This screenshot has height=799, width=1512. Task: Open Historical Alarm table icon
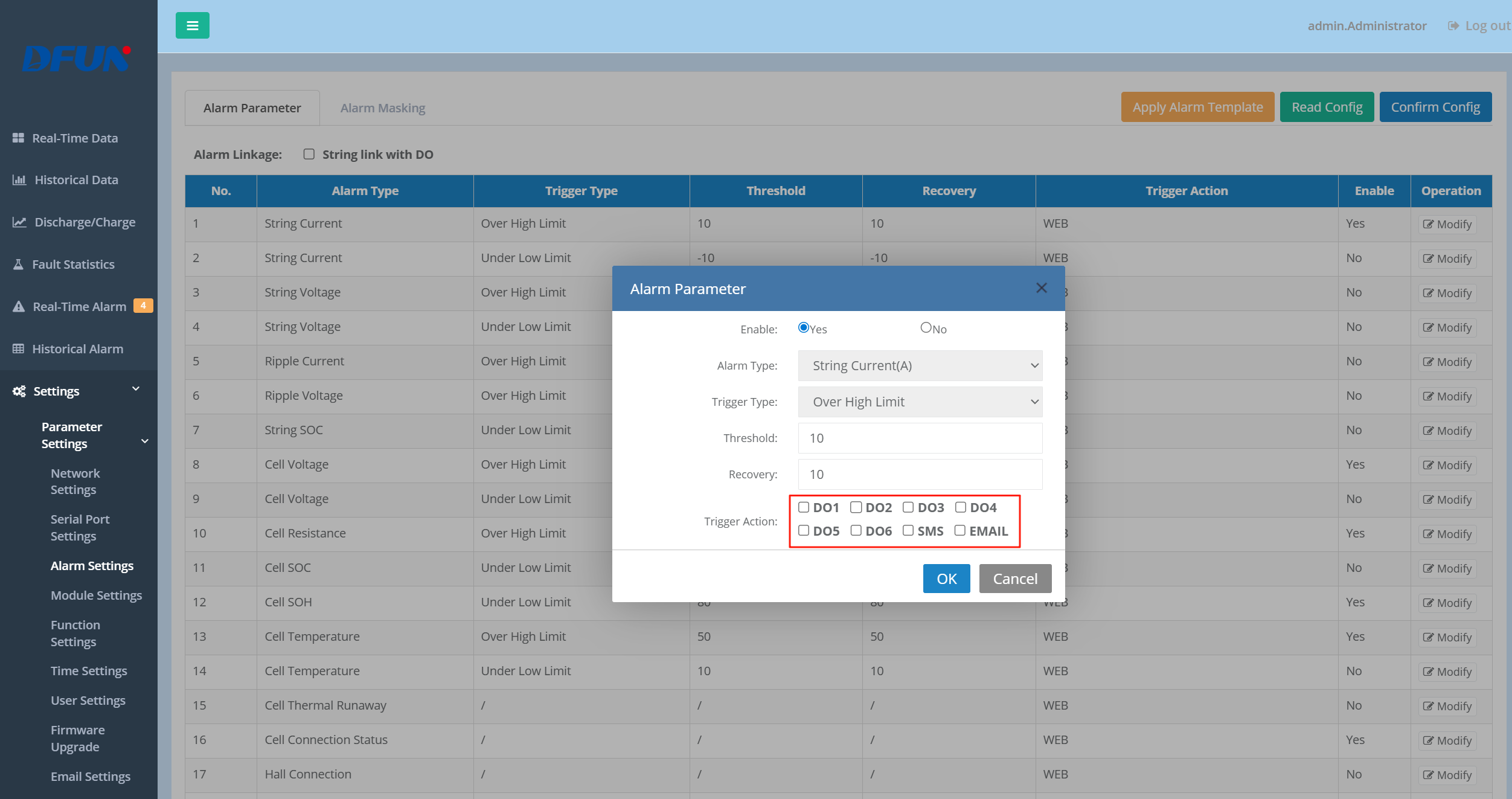point(18,349)
